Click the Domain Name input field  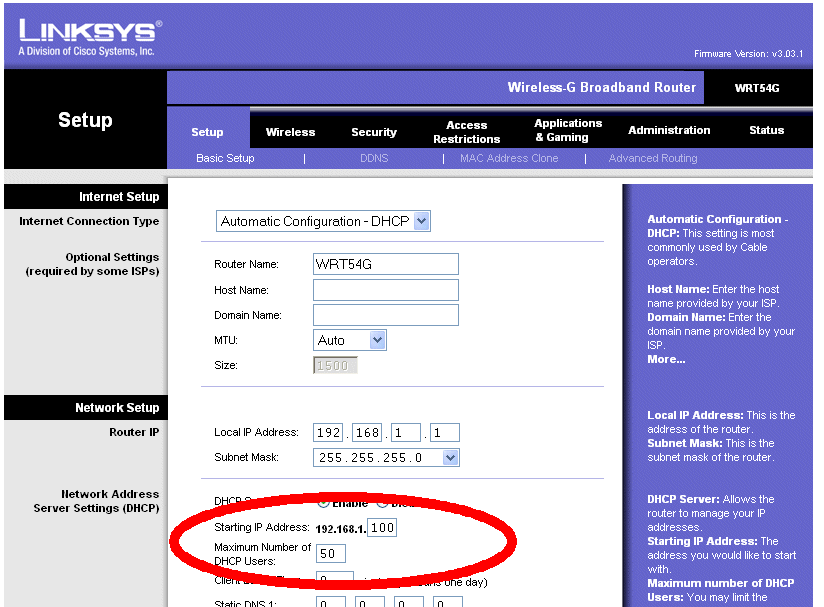click(x=386, y=315)
